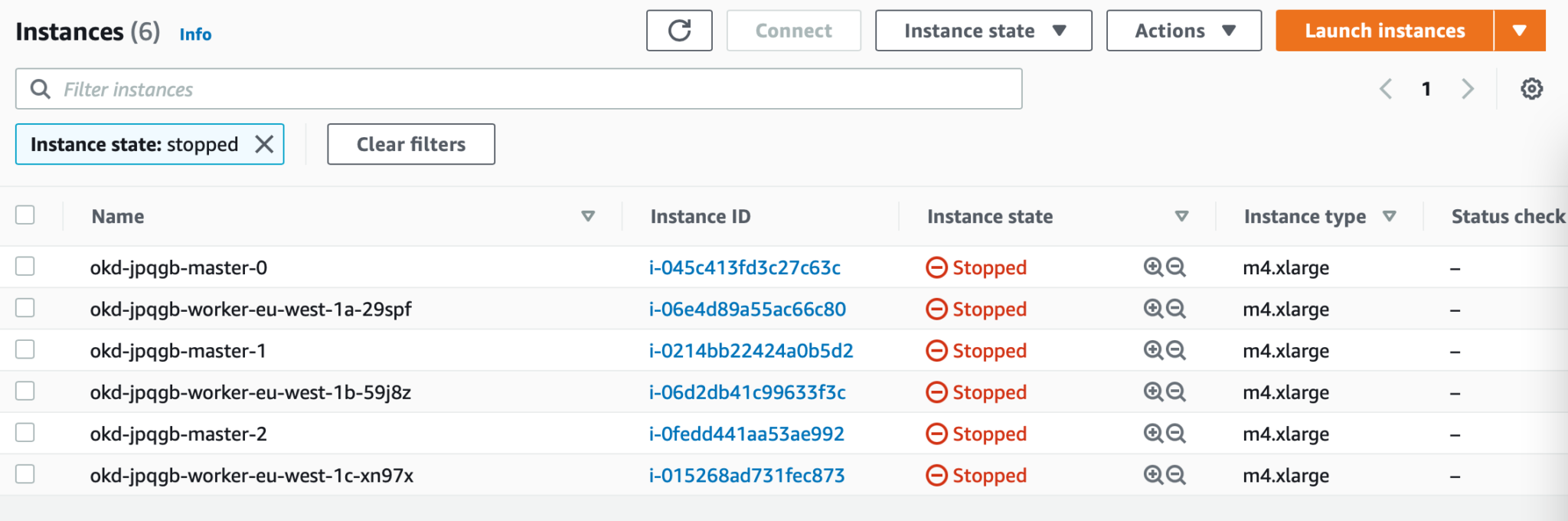Open the Instance state dropdown menu
This screenshot has height=521, width=1568.
(x=983, y=31)
